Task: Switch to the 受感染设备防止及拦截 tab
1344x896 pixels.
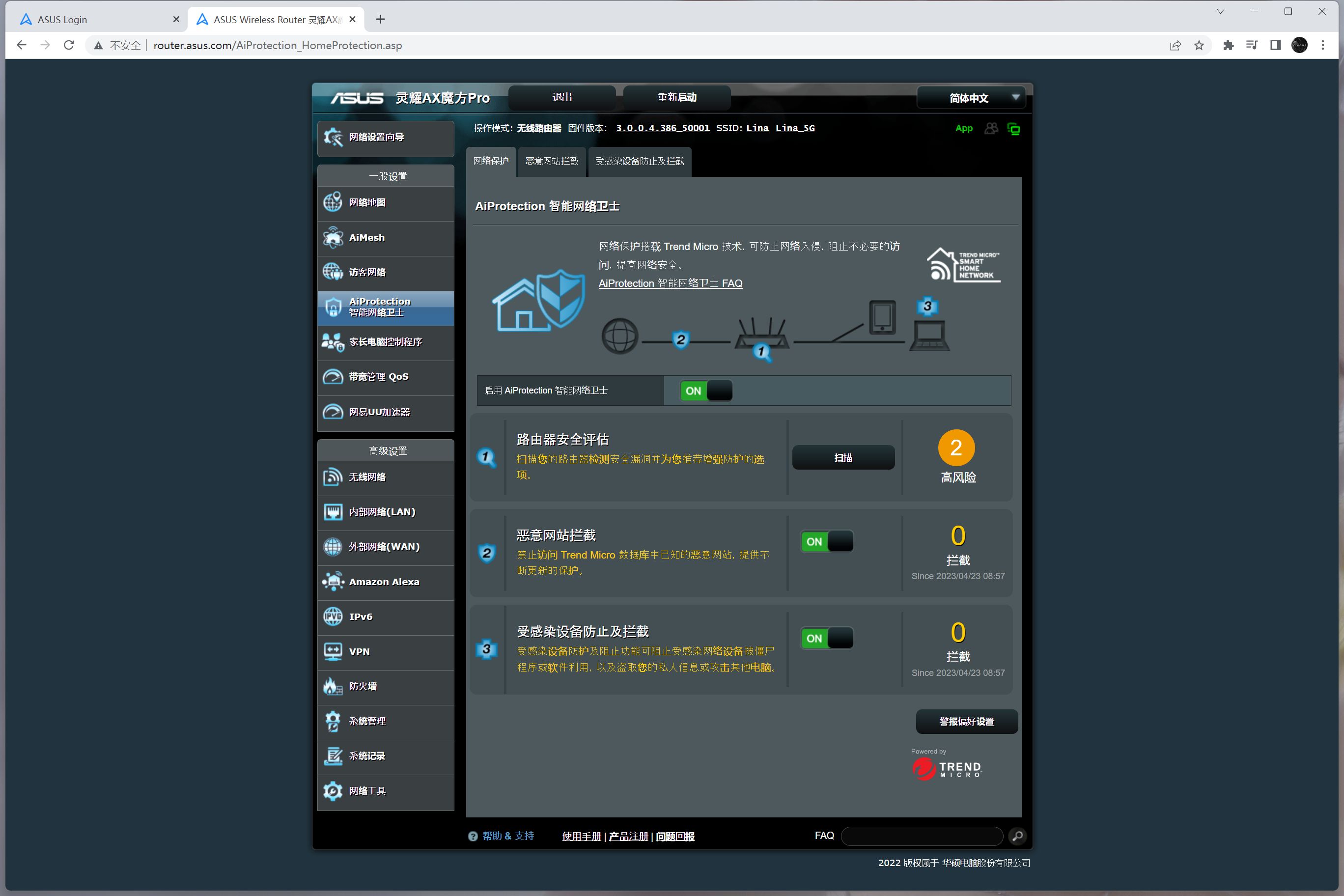Action: click(x=640, y=161)
